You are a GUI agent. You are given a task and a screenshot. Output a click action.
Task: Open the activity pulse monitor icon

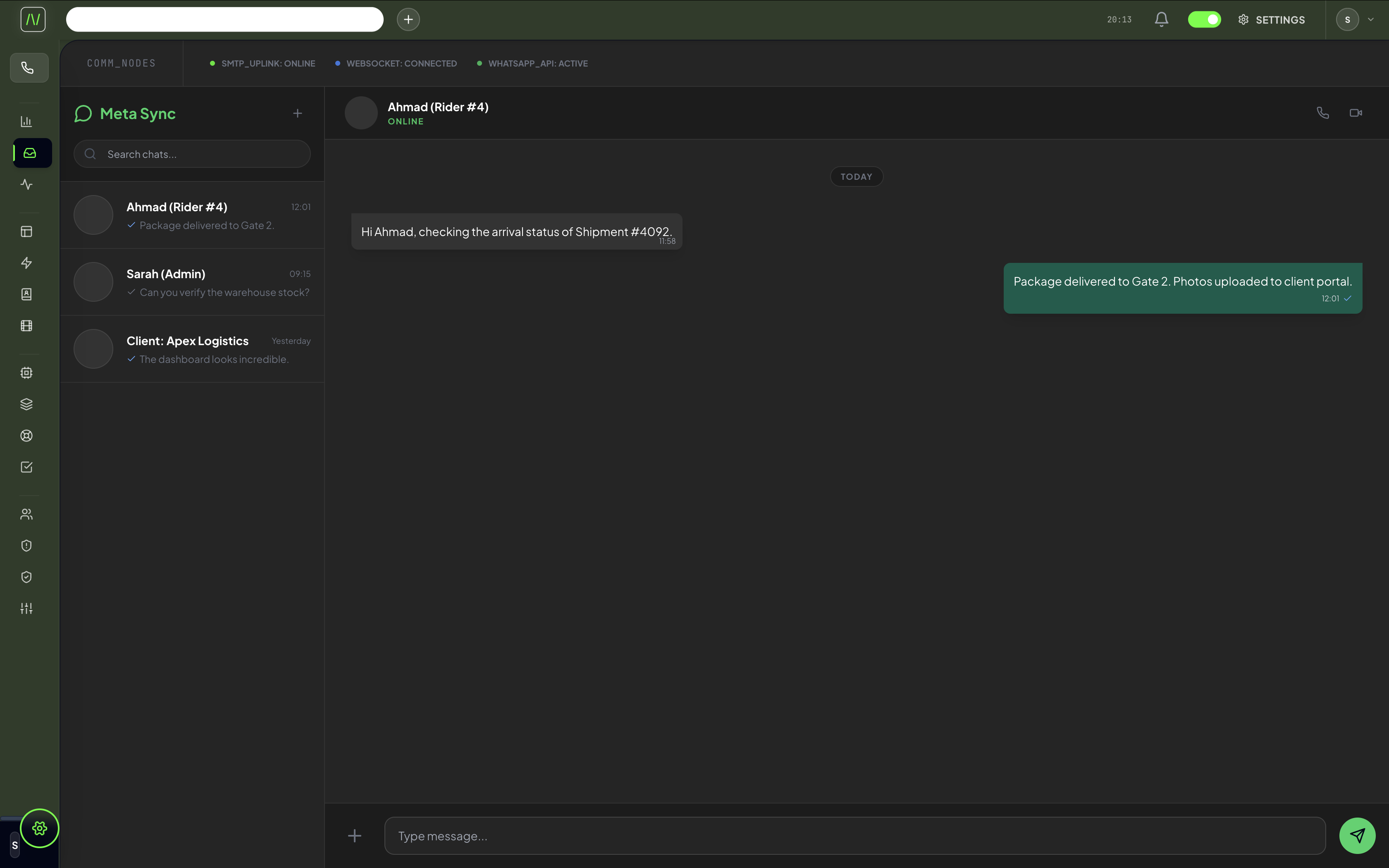(26, 184)
